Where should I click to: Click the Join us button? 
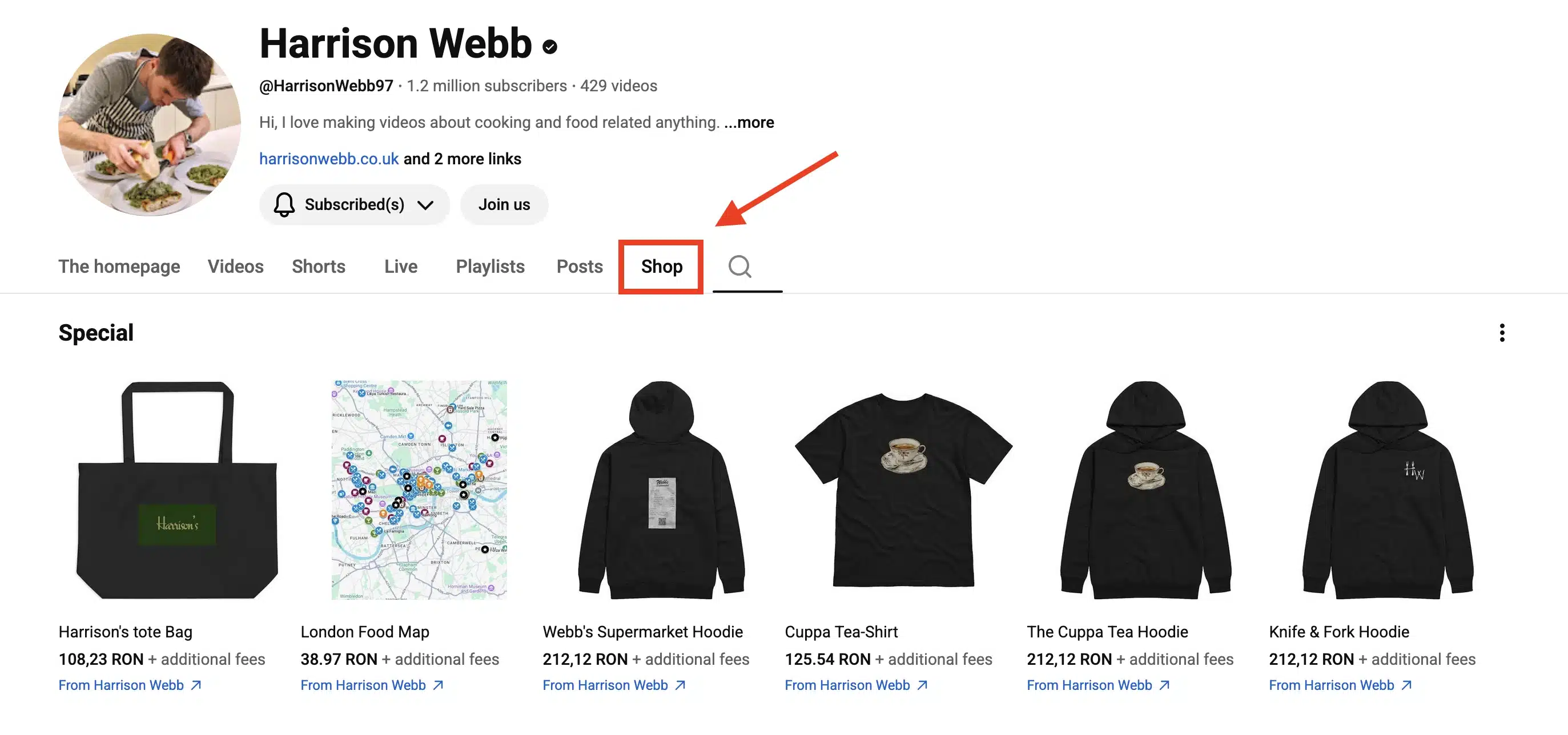coord(504,204)
